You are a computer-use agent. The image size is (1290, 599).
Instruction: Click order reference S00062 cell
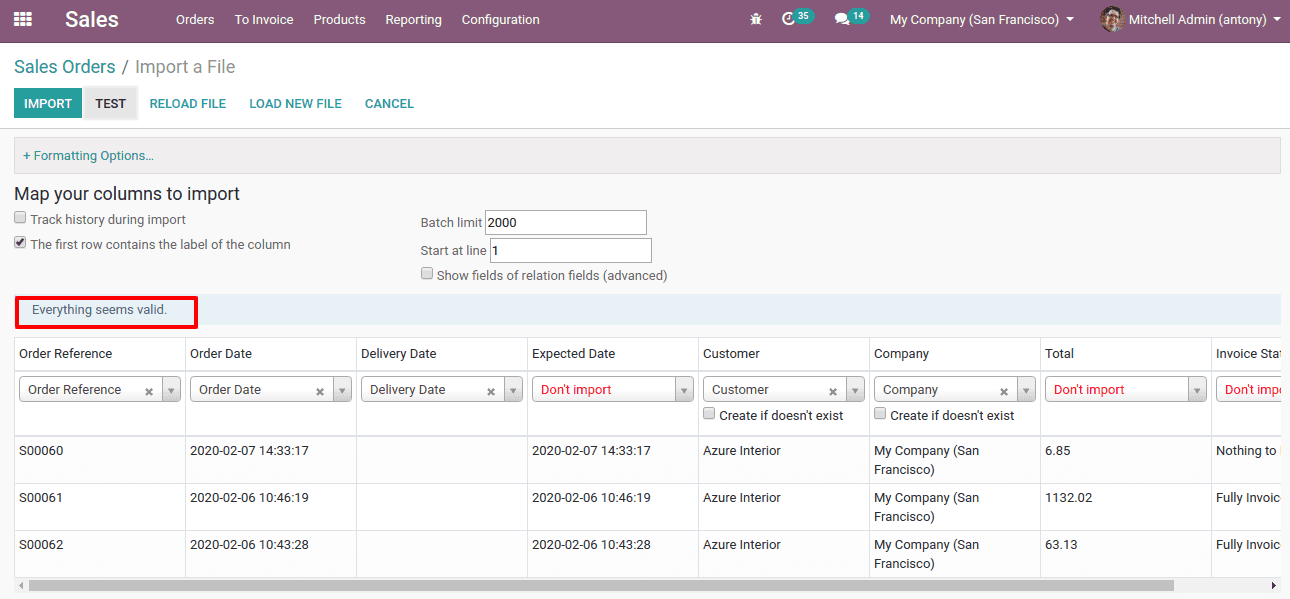41,545
